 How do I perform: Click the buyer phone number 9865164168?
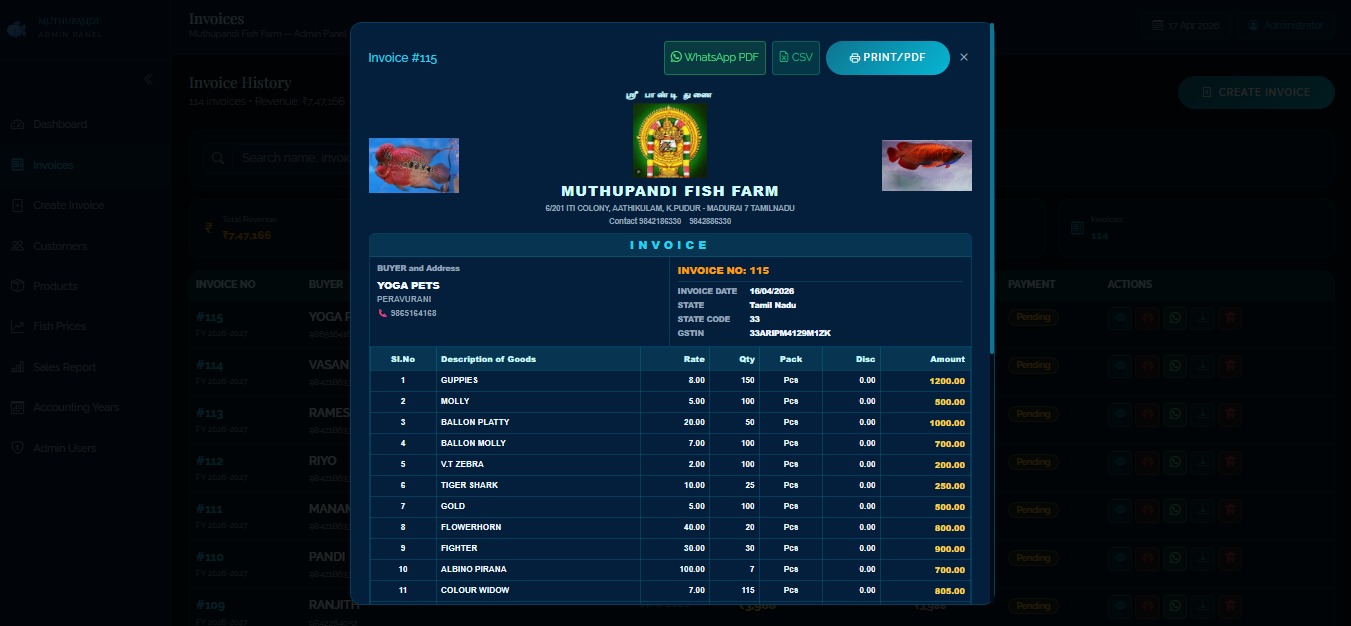pyautogui.click(x=413, y=313)
